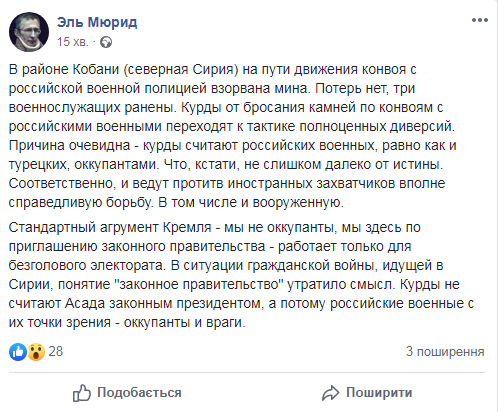Image resolution: width=498 pixels, height=412 pixels.
Task: Open the Эль Мюрид author name link
Action: 97,22
